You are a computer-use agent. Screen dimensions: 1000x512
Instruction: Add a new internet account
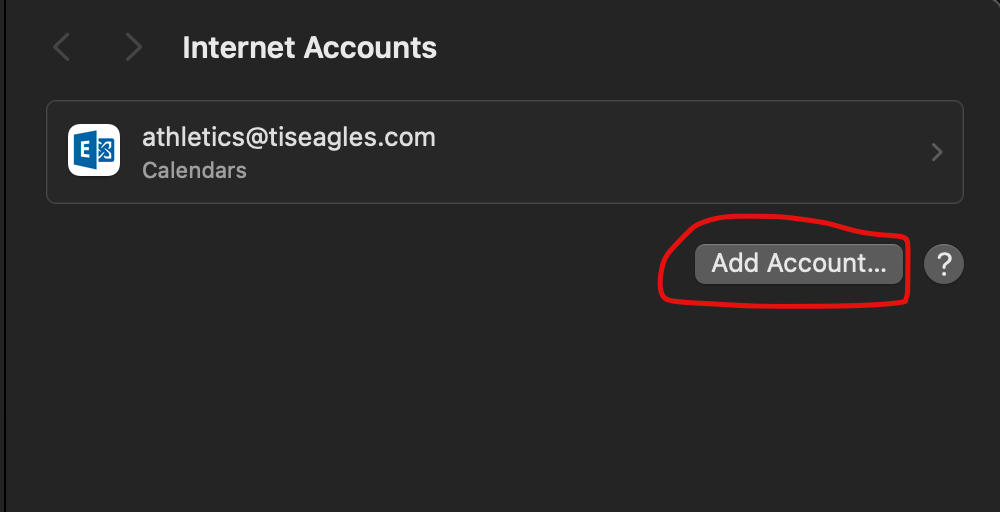(x=798, y=264)
